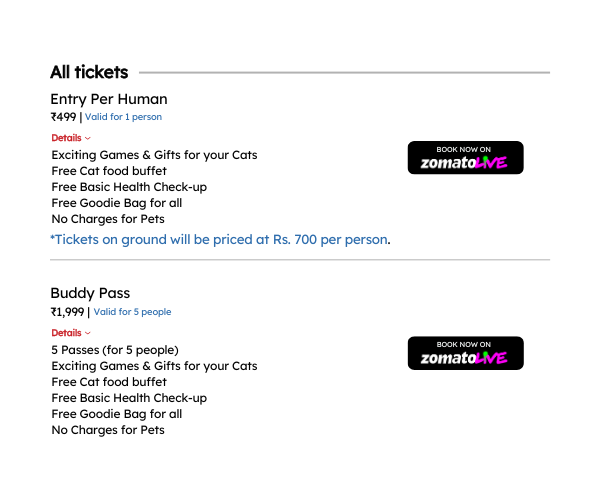Click the on-ground ticket price notice

tap(220, 239)
